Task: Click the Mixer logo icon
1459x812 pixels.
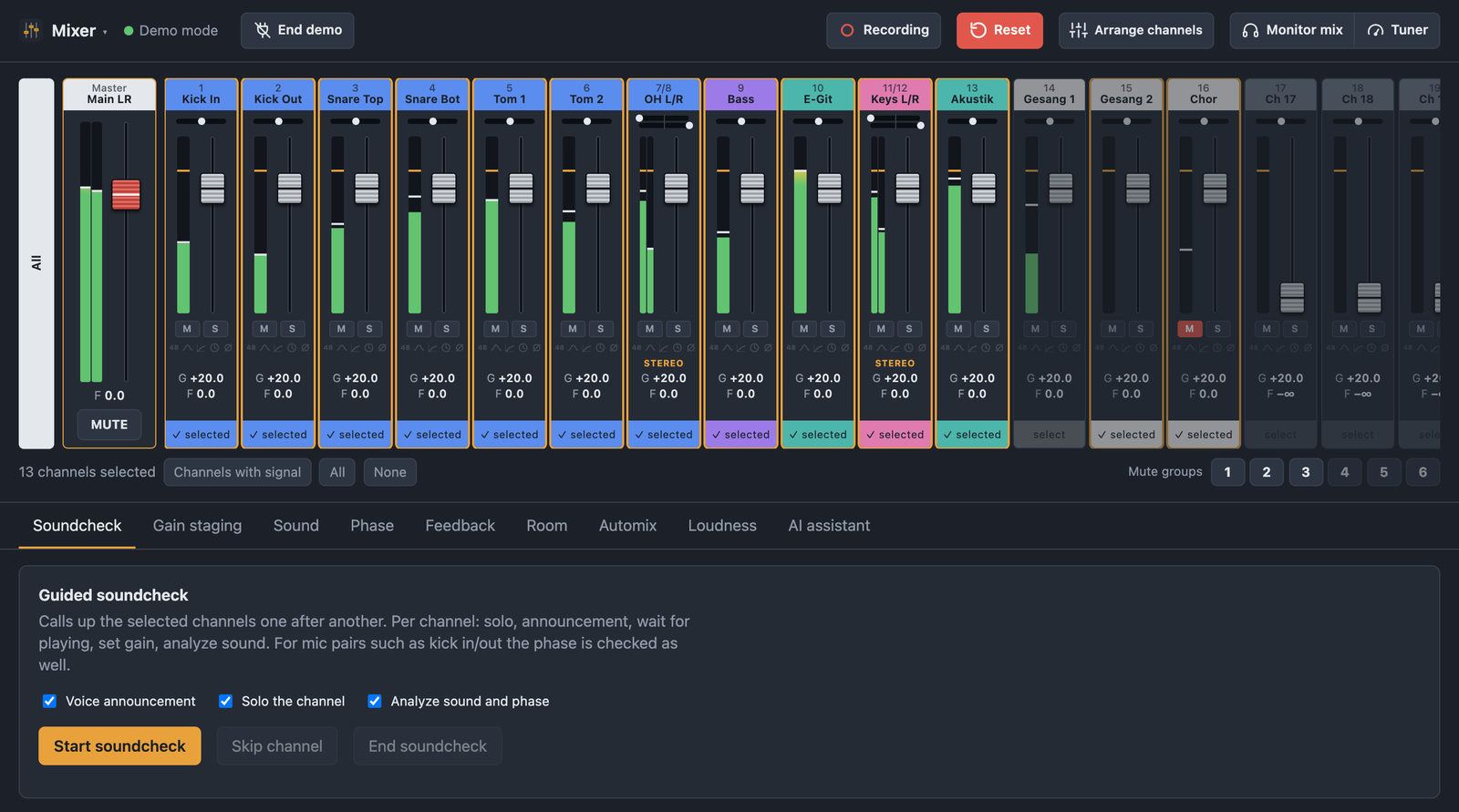Action: tap(31, 30)
